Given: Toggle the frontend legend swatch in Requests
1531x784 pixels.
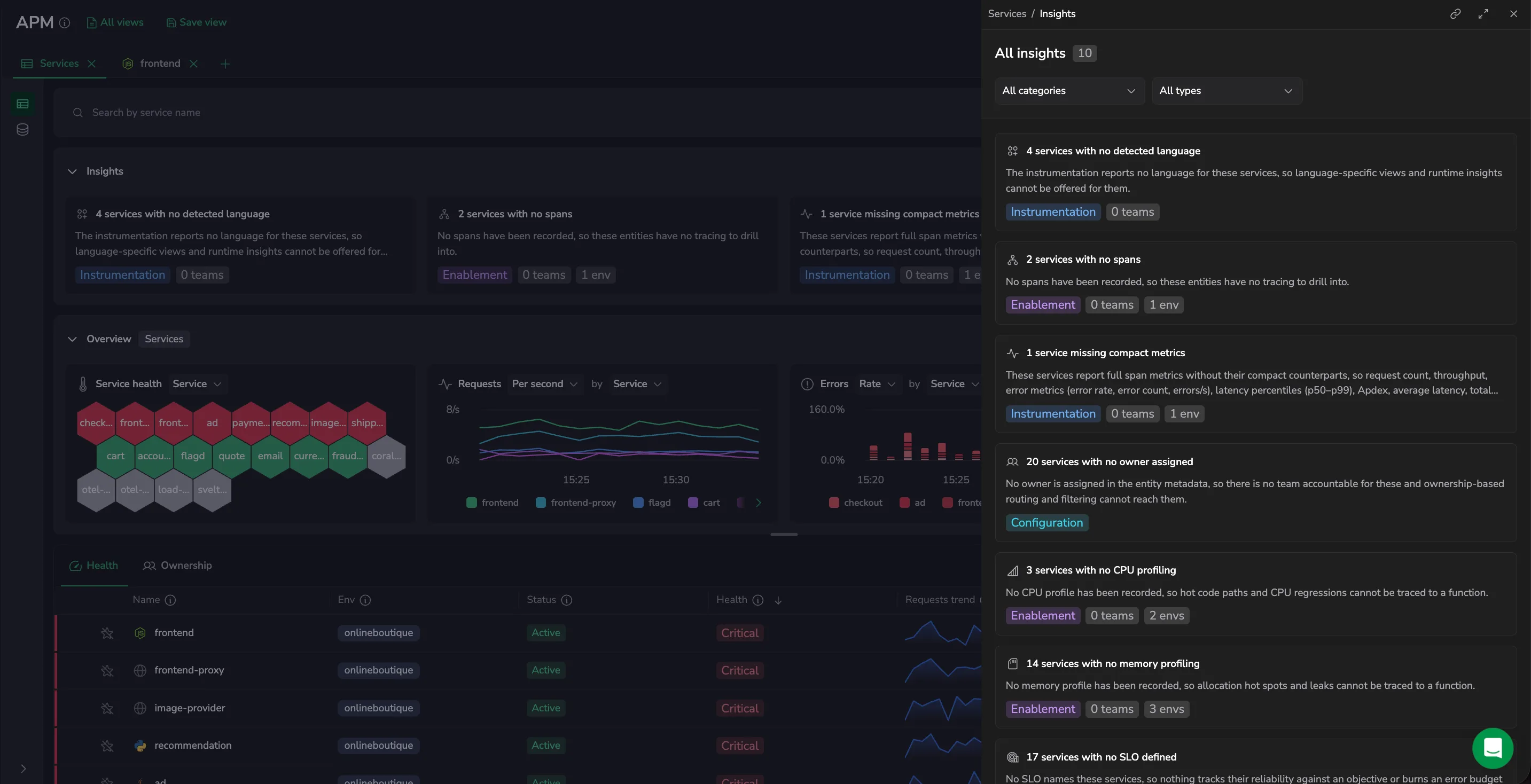Looking at the screenshot, I should click(x=471, y=503).
